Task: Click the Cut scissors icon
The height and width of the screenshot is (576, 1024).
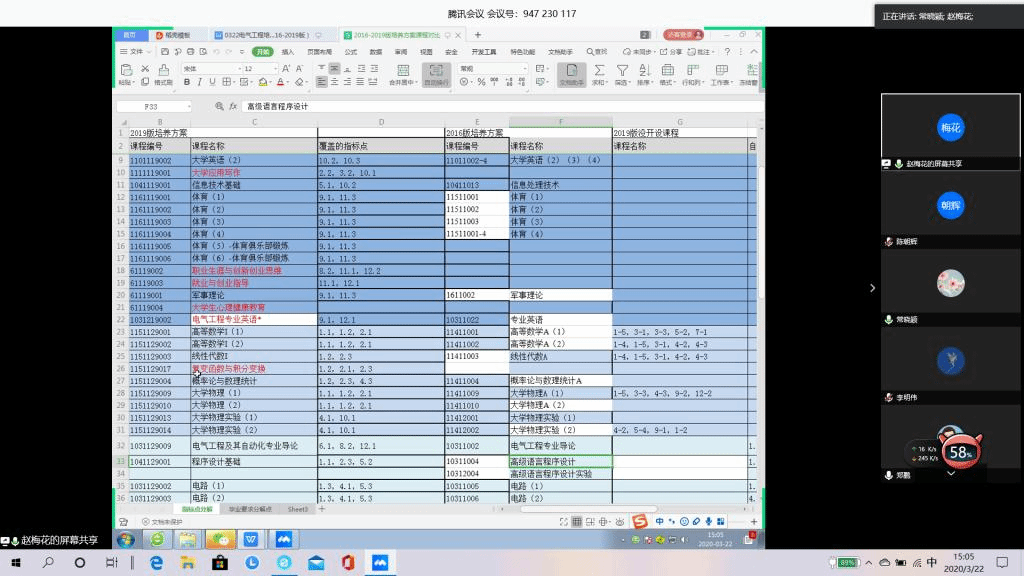Action: pyautogui.click(x=145, y=69)
